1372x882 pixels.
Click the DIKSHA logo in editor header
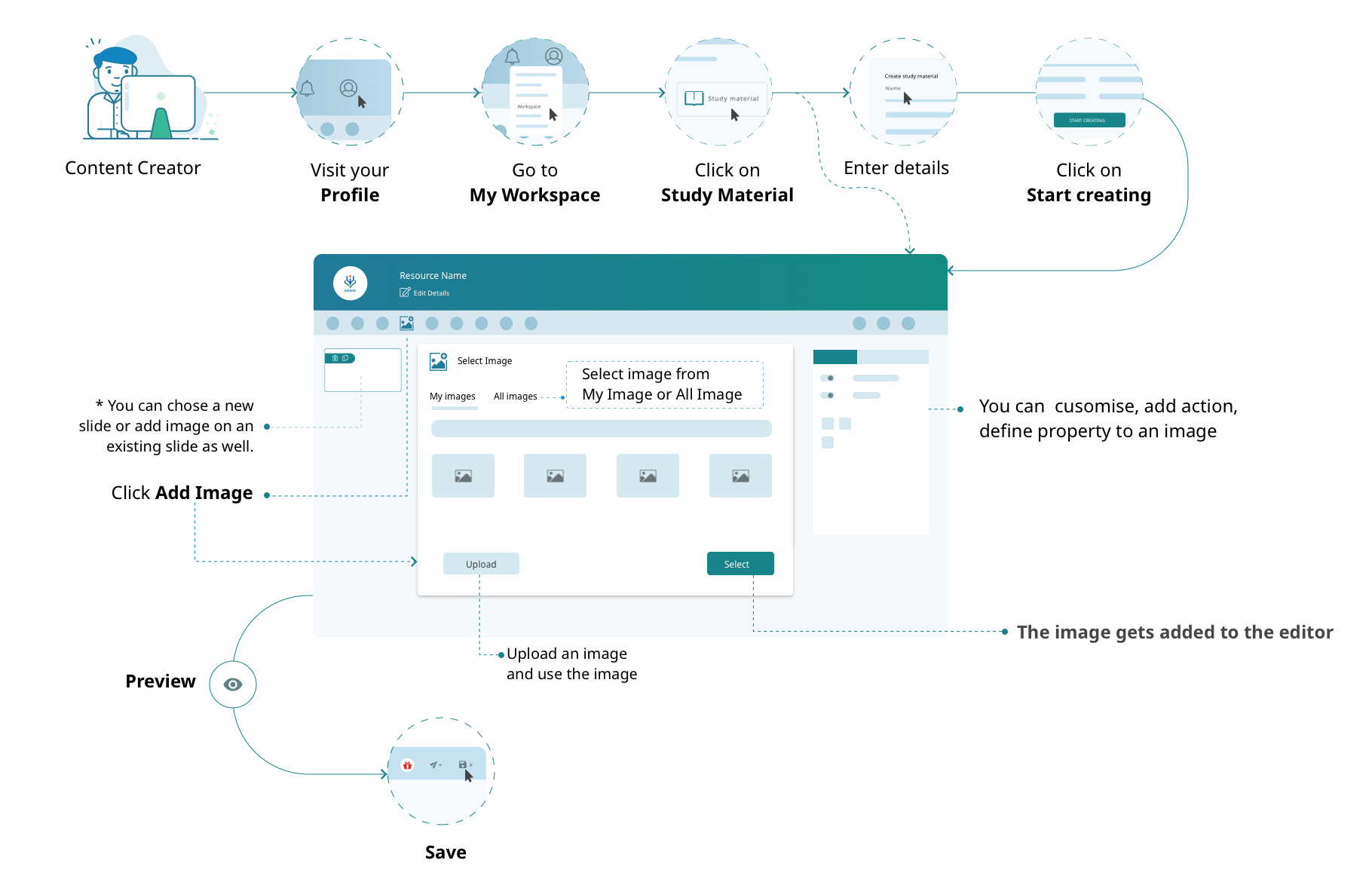pos(350,283)
